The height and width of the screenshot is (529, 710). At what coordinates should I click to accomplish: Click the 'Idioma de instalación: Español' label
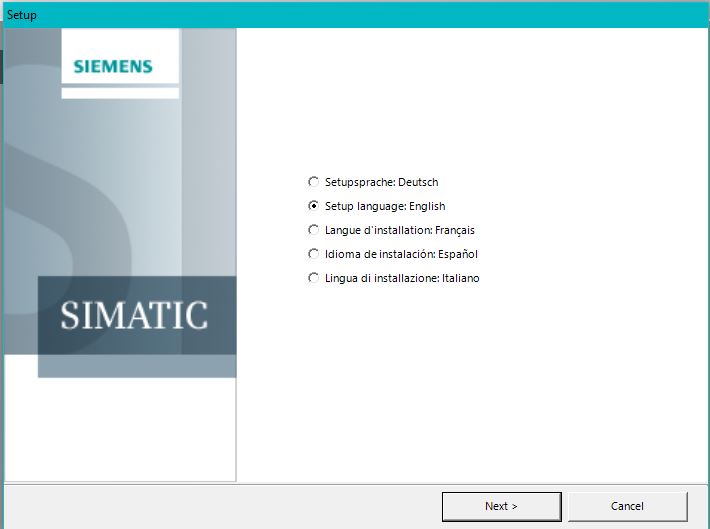pos(401,254)
